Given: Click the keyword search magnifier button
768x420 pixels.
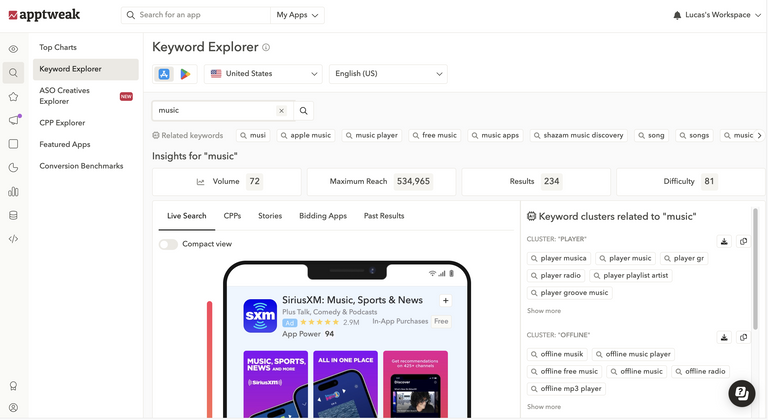Looking at the screenshot, I should pyautogui.click(x=304, y=111).
